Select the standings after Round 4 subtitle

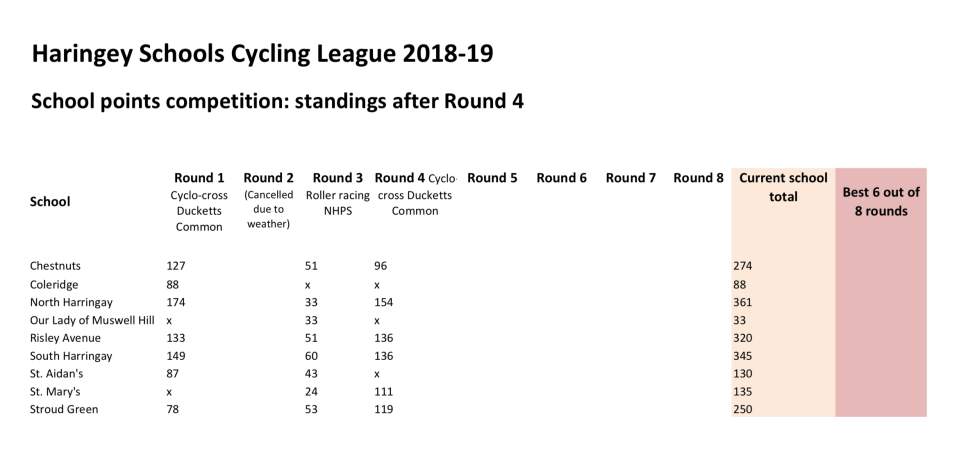pos(278,101)
